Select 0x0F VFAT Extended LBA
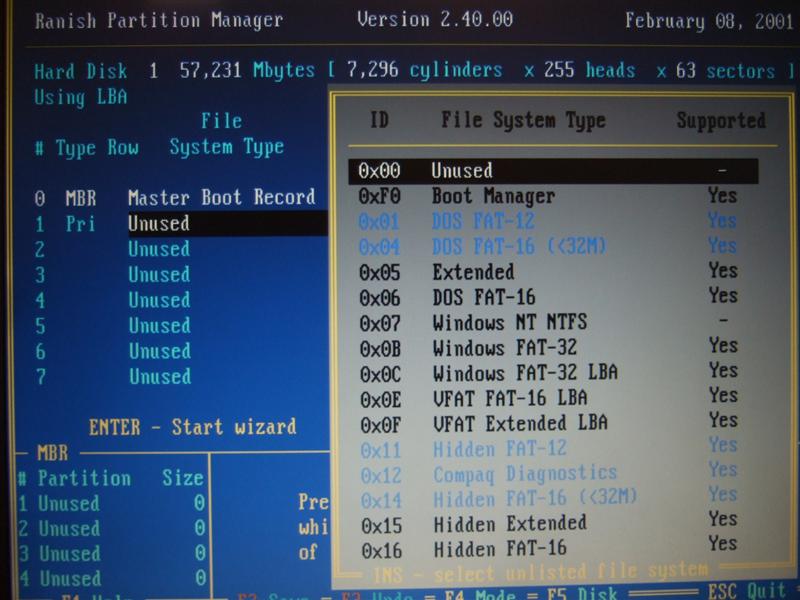The height and width of the screenshot is (600, 800). pyautogui.click(x=548, y=423)
